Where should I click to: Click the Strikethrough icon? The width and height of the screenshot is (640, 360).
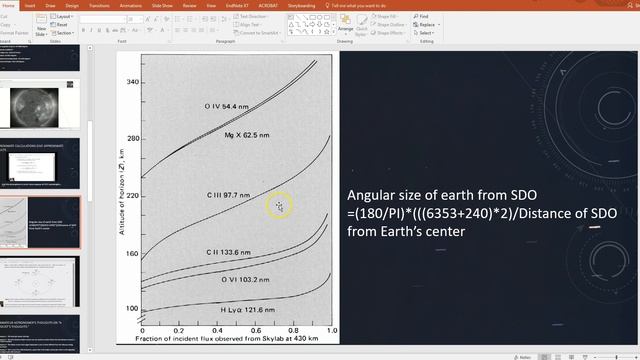pos(115,30)
